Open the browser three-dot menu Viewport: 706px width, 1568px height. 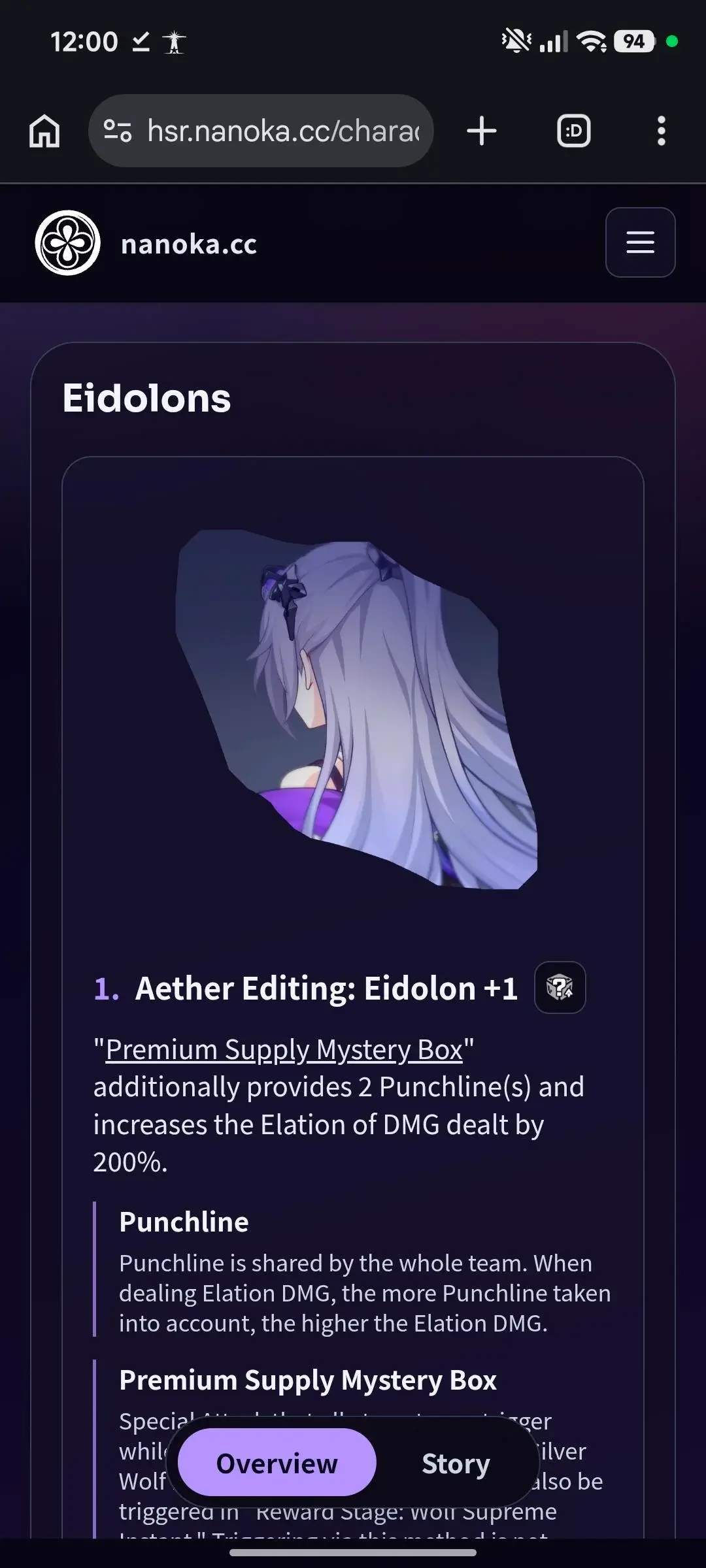[662, 131]
